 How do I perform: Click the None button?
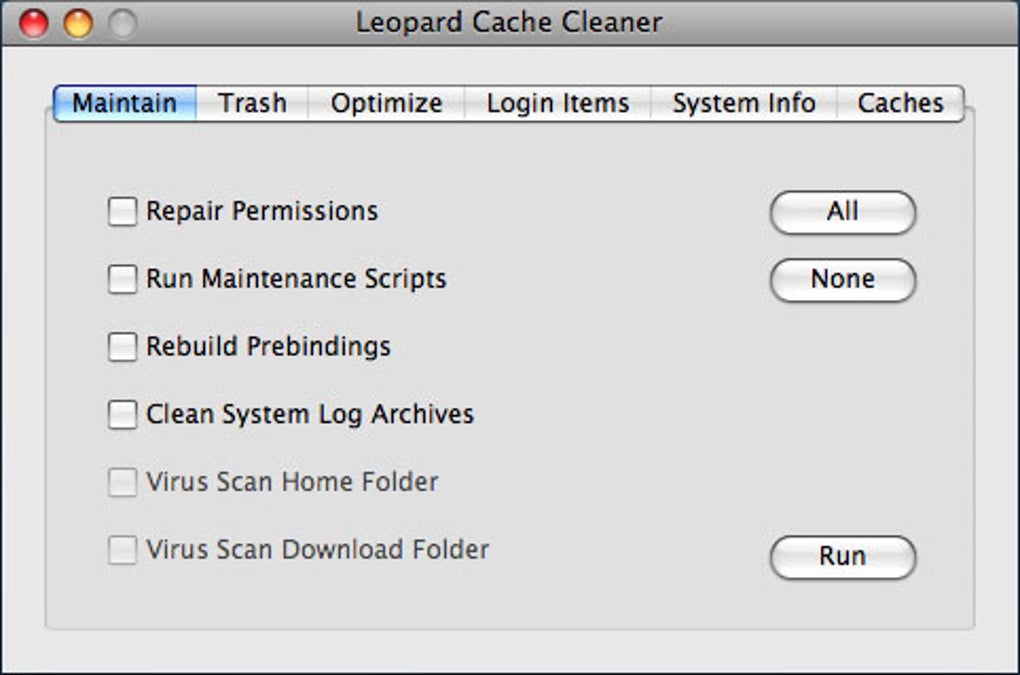(842, 280)
